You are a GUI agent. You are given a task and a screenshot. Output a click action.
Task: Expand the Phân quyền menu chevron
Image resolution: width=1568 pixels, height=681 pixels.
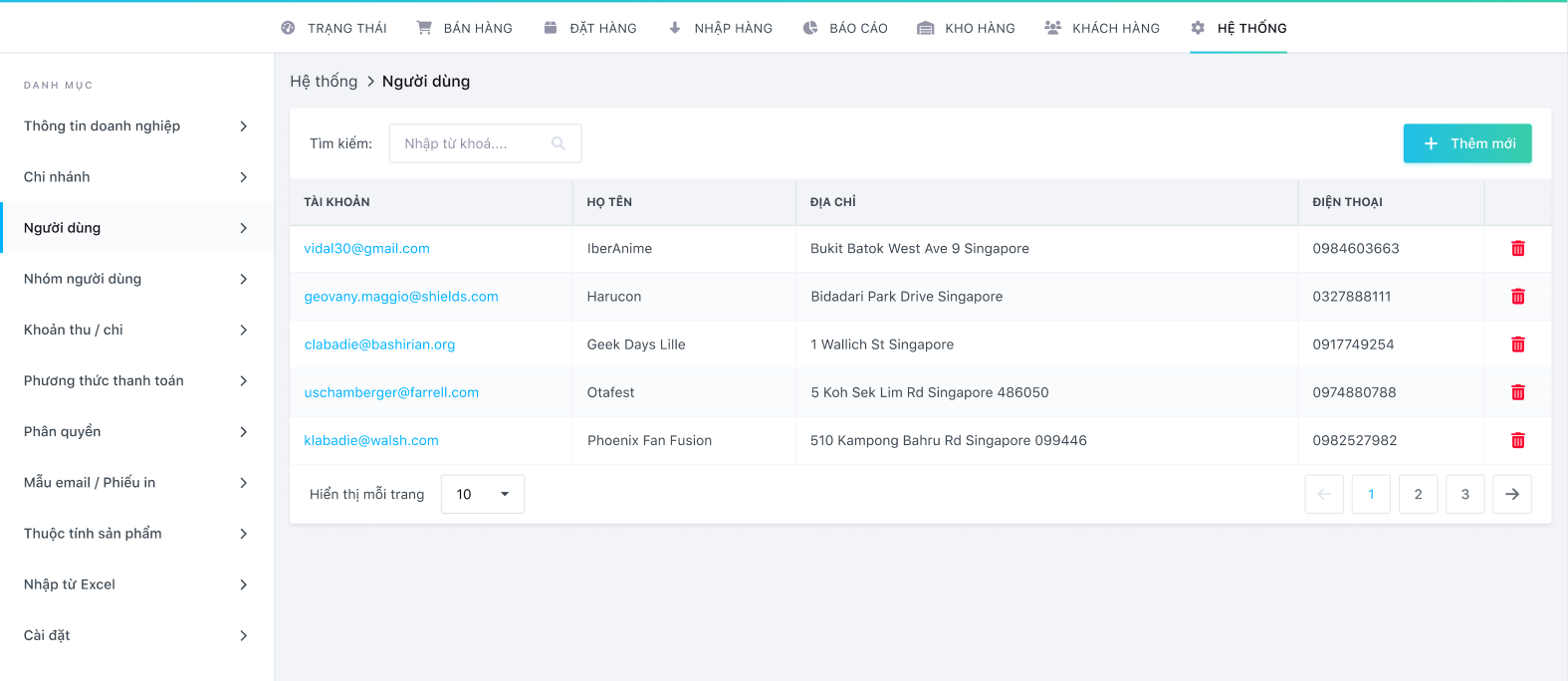243,432
